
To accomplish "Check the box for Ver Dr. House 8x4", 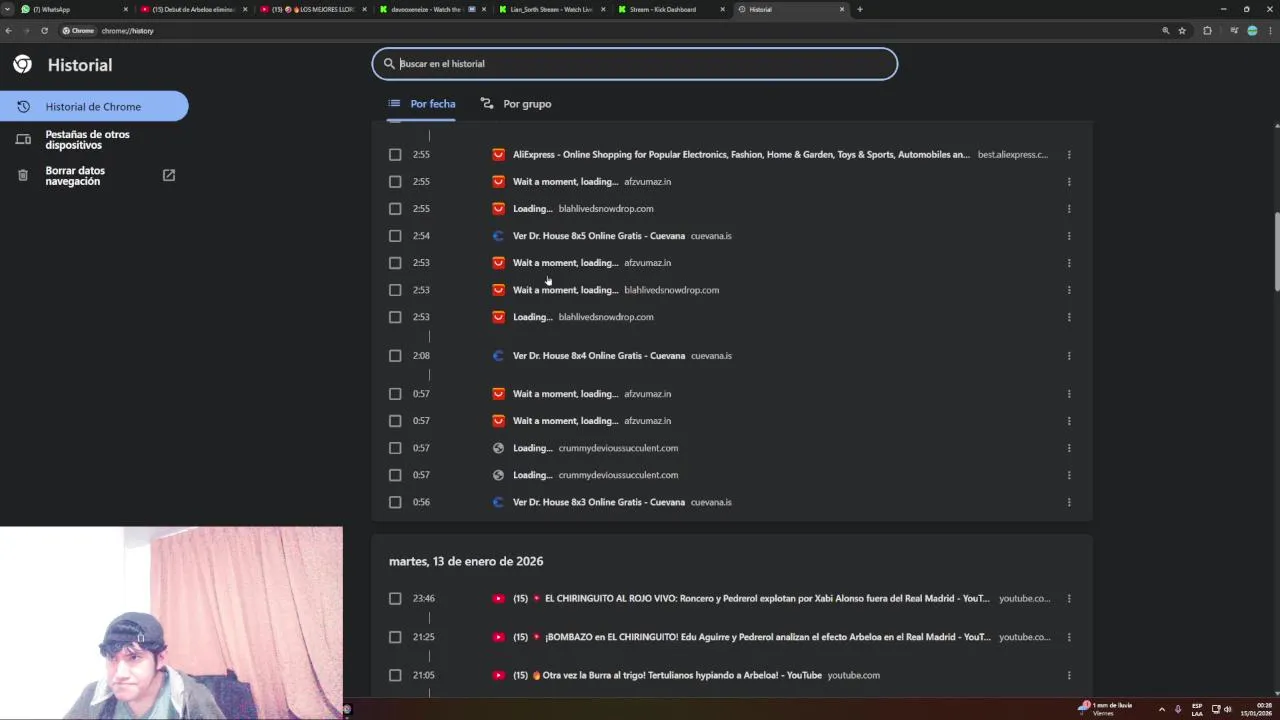I will coord(395,355).
